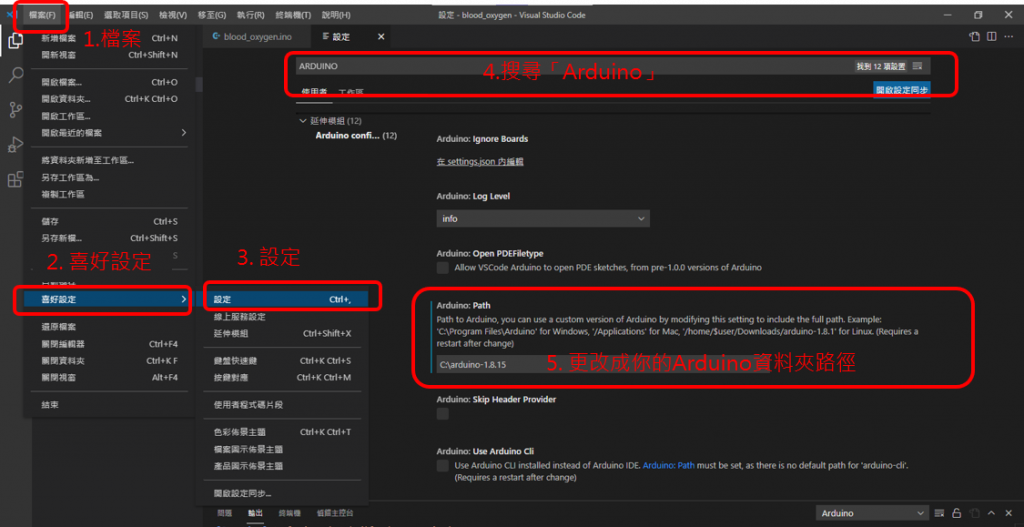This screenshot has width=1024, height=527.
Task: Close the bottom panel with X icon
Action: point(1009,513)
